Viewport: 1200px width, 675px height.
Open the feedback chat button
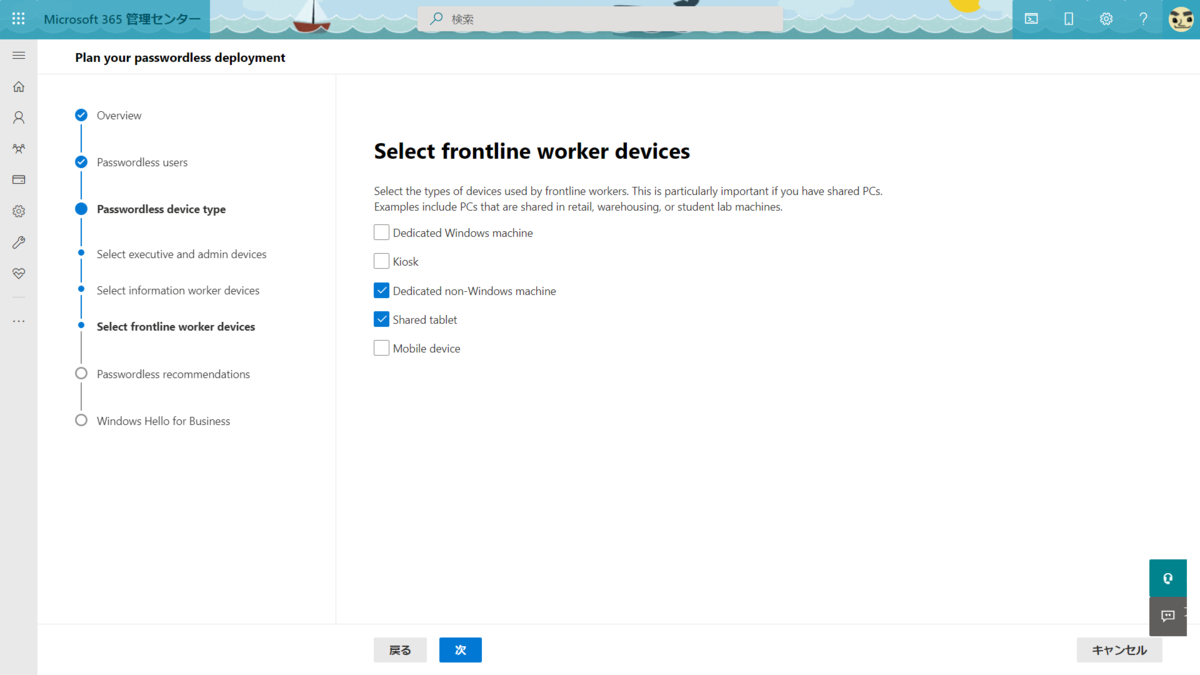pyautogui.click(x=1168, y=616)
